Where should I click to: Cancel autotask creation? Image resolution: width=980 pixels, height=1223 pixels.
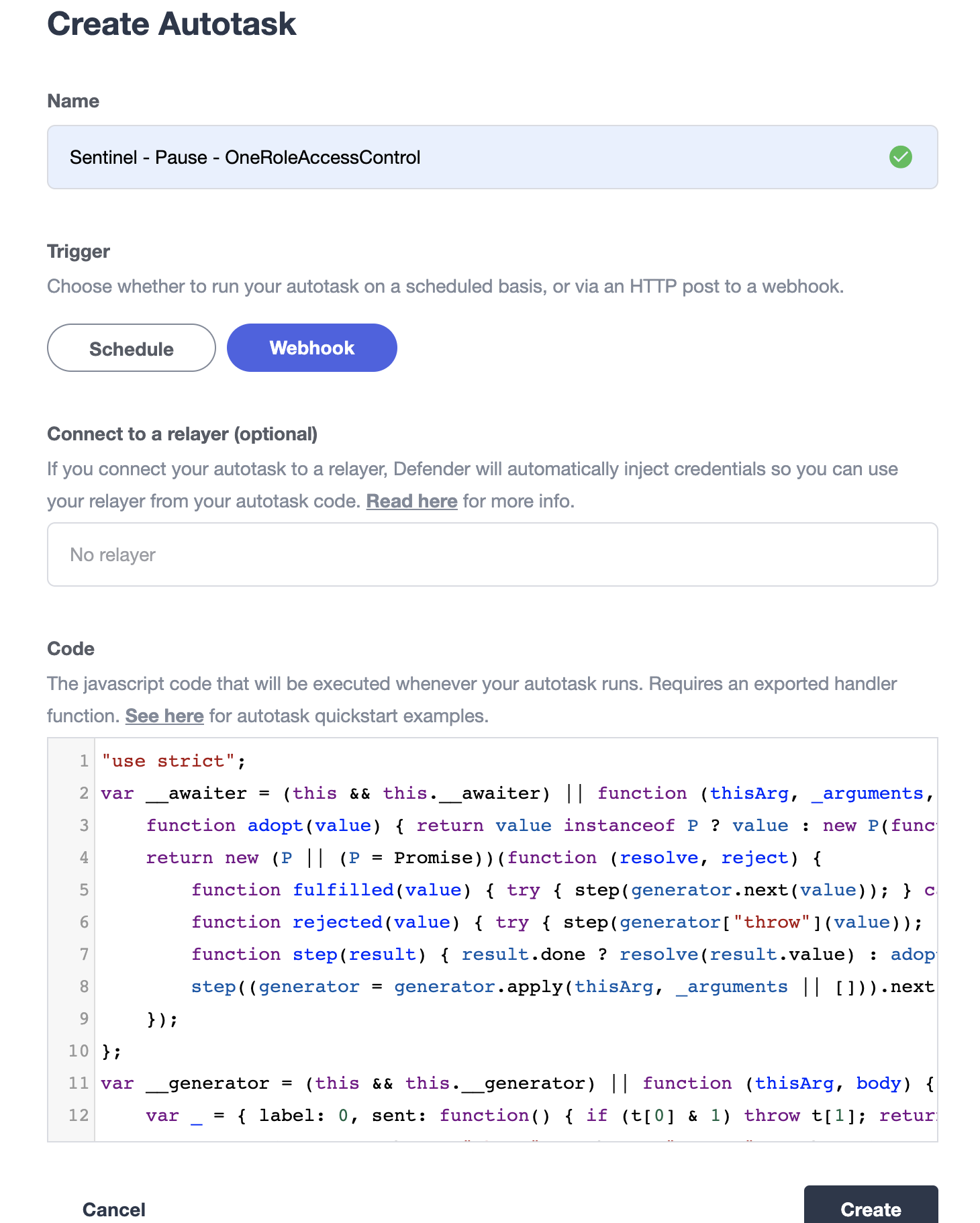[x=113, y=1210]
